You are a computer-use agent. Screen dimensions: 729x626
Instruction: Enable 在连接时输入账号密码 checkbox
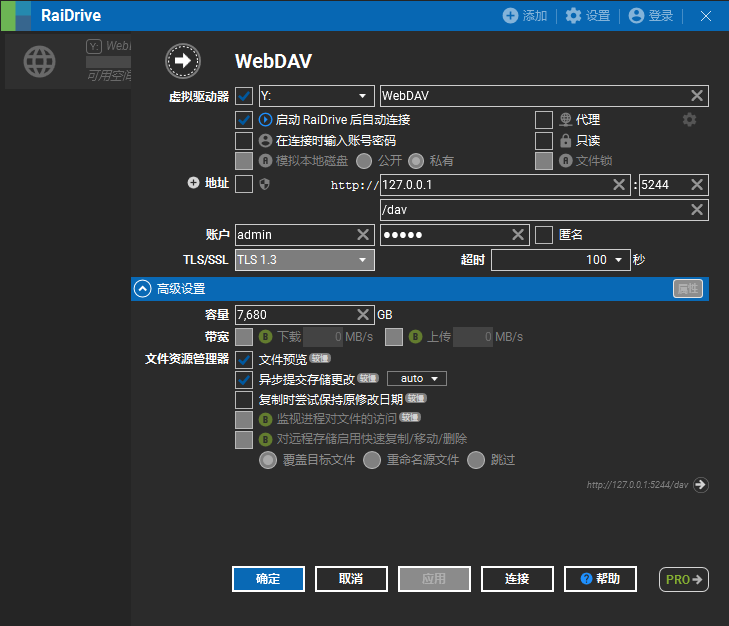244,140
